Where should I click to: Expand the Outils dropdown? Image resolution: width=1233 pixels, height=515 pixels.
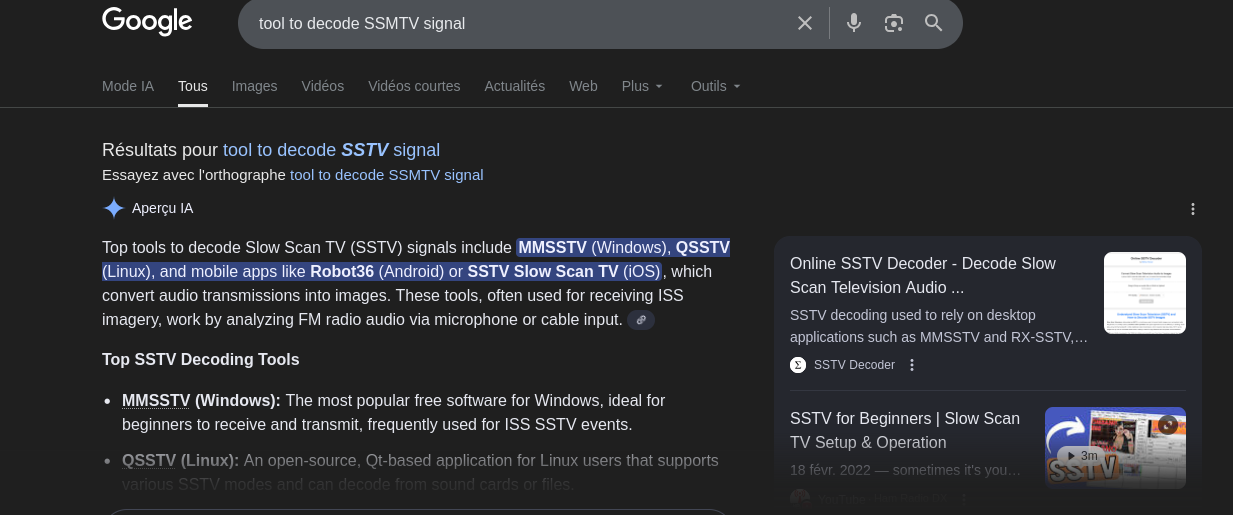[x=715, y=86]
